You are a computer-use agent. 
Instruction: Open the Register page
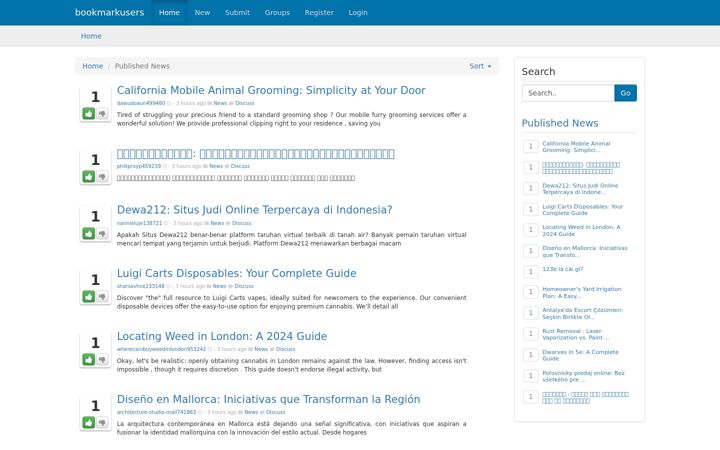pyautogui.click(x=319, y=12)
